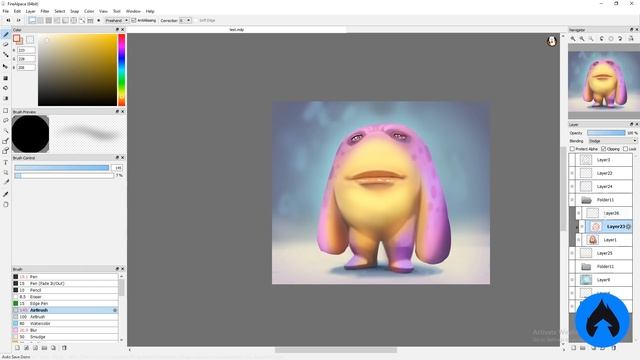Click the R value input field
This screenshot has height=360, width=640.
click(26, 50)
